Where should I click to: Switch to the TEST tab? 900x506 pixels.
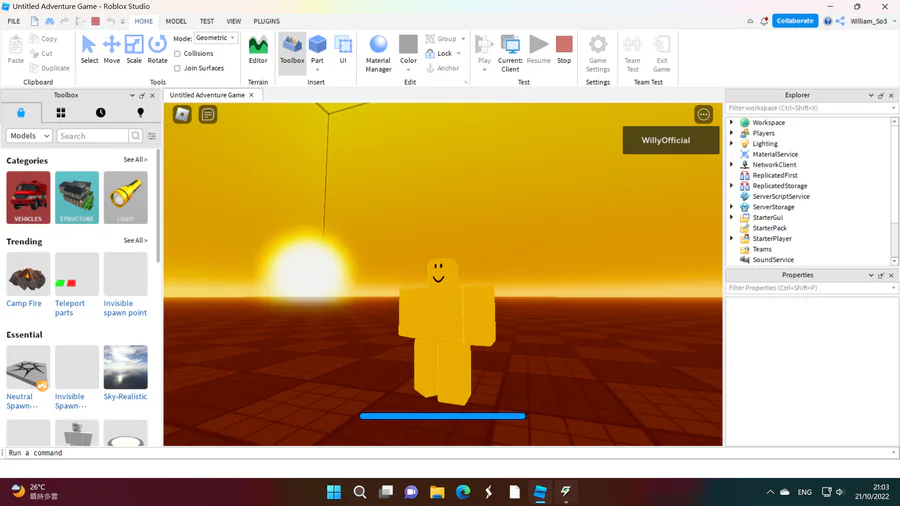pos(207,21)
